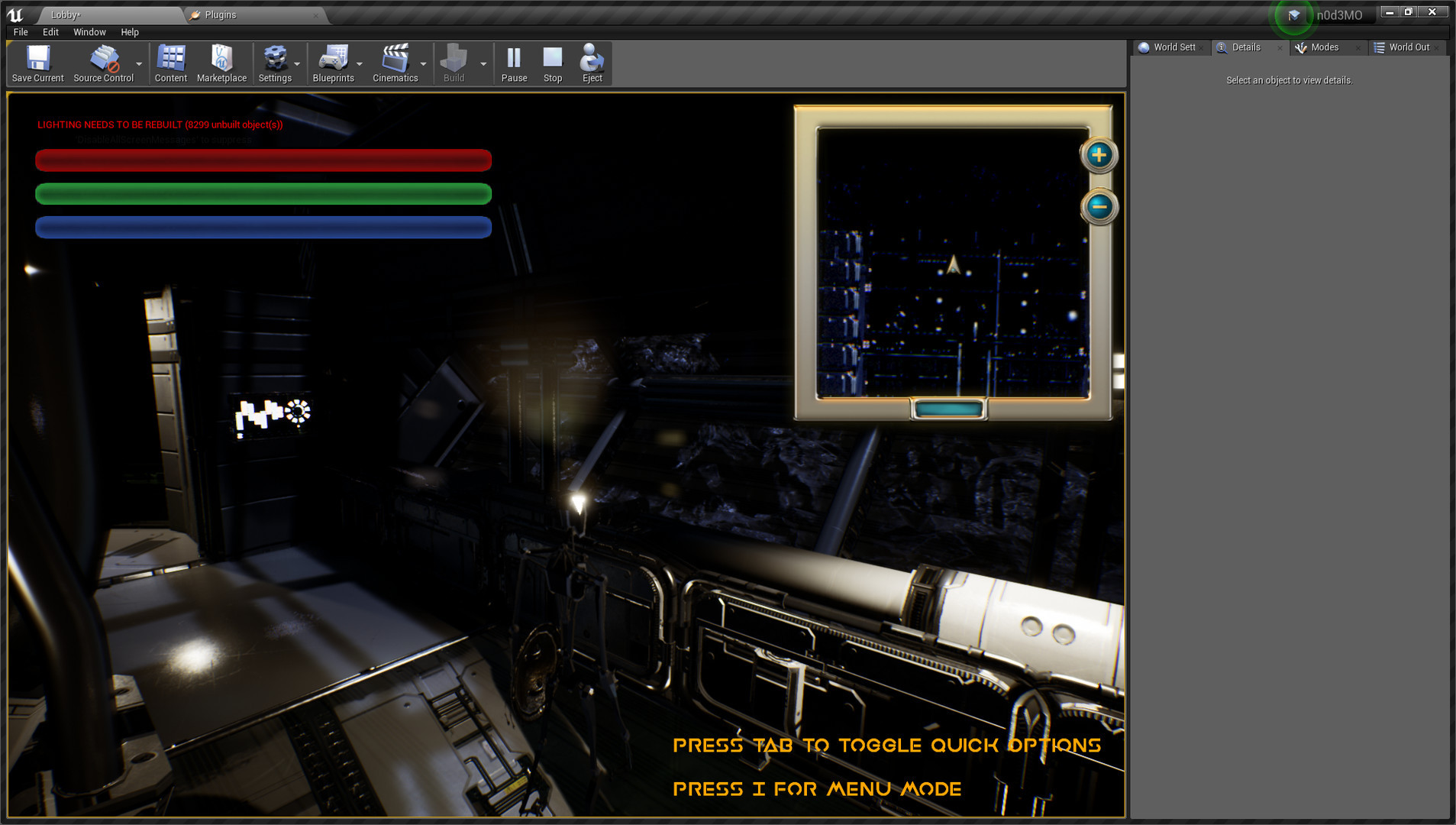
Task: Open the Blueprints toolbar icon
Action: coord(333,63)
